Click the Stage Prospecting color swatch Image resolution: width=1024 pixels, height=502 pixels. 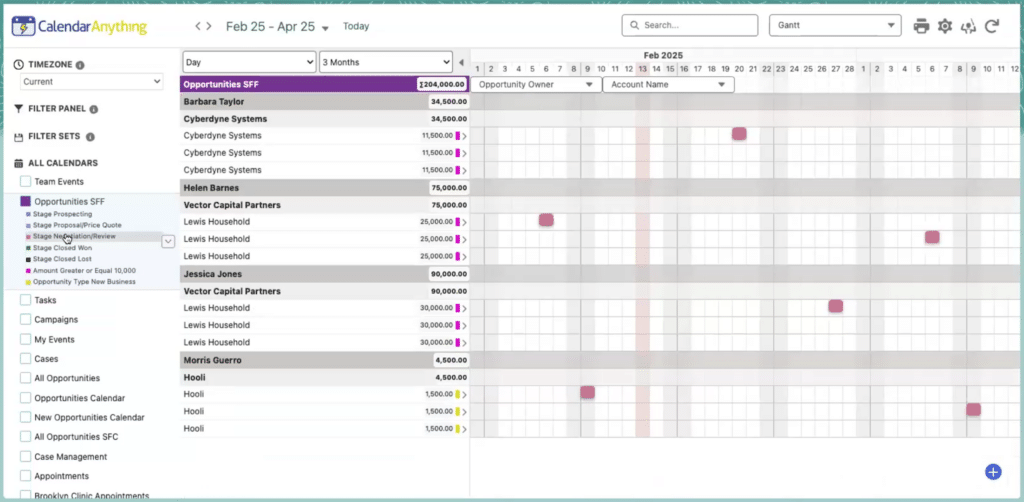point(28,214)
